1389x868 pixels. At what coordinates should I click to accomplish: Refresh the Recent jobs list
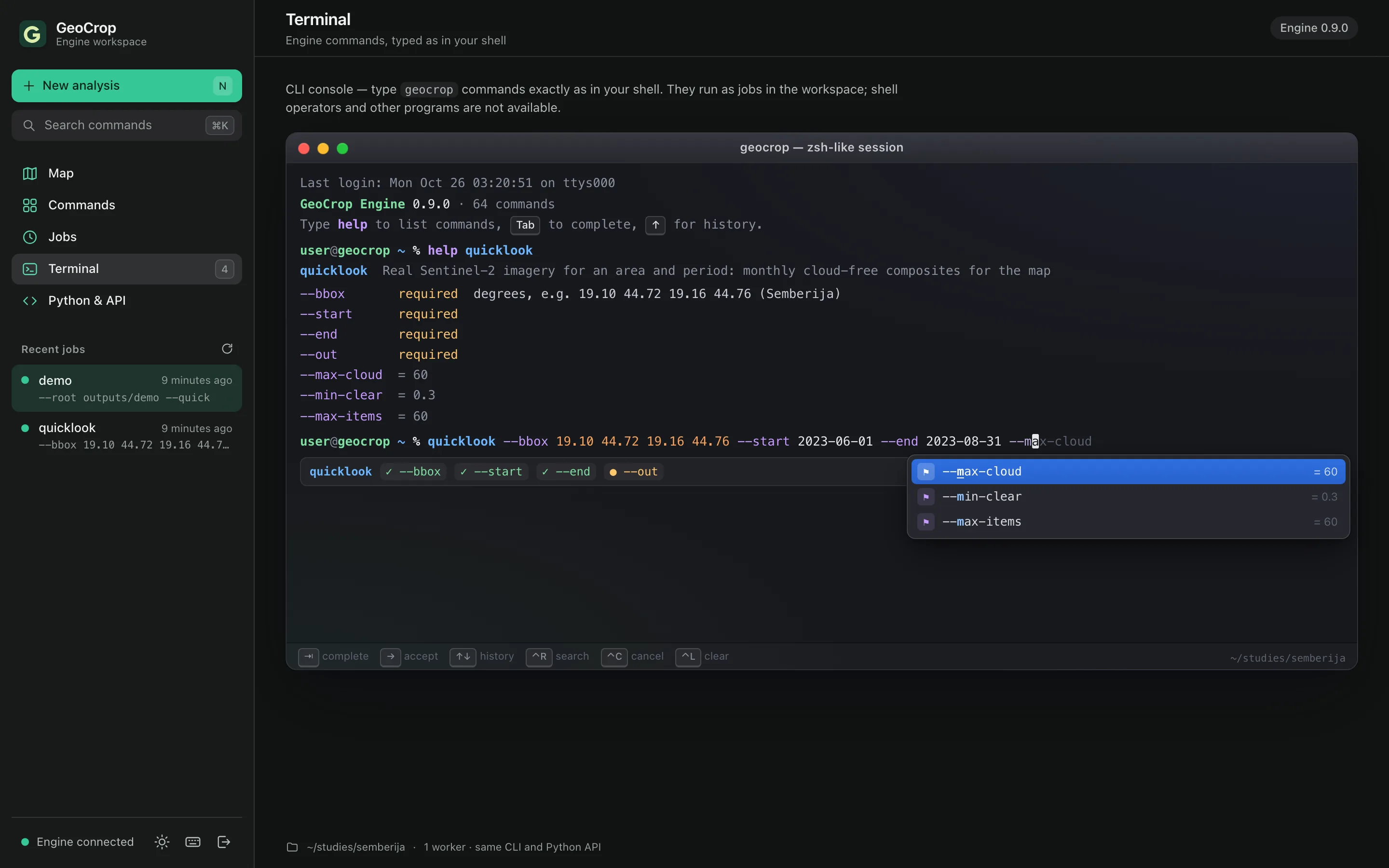(x=227, y=349)
